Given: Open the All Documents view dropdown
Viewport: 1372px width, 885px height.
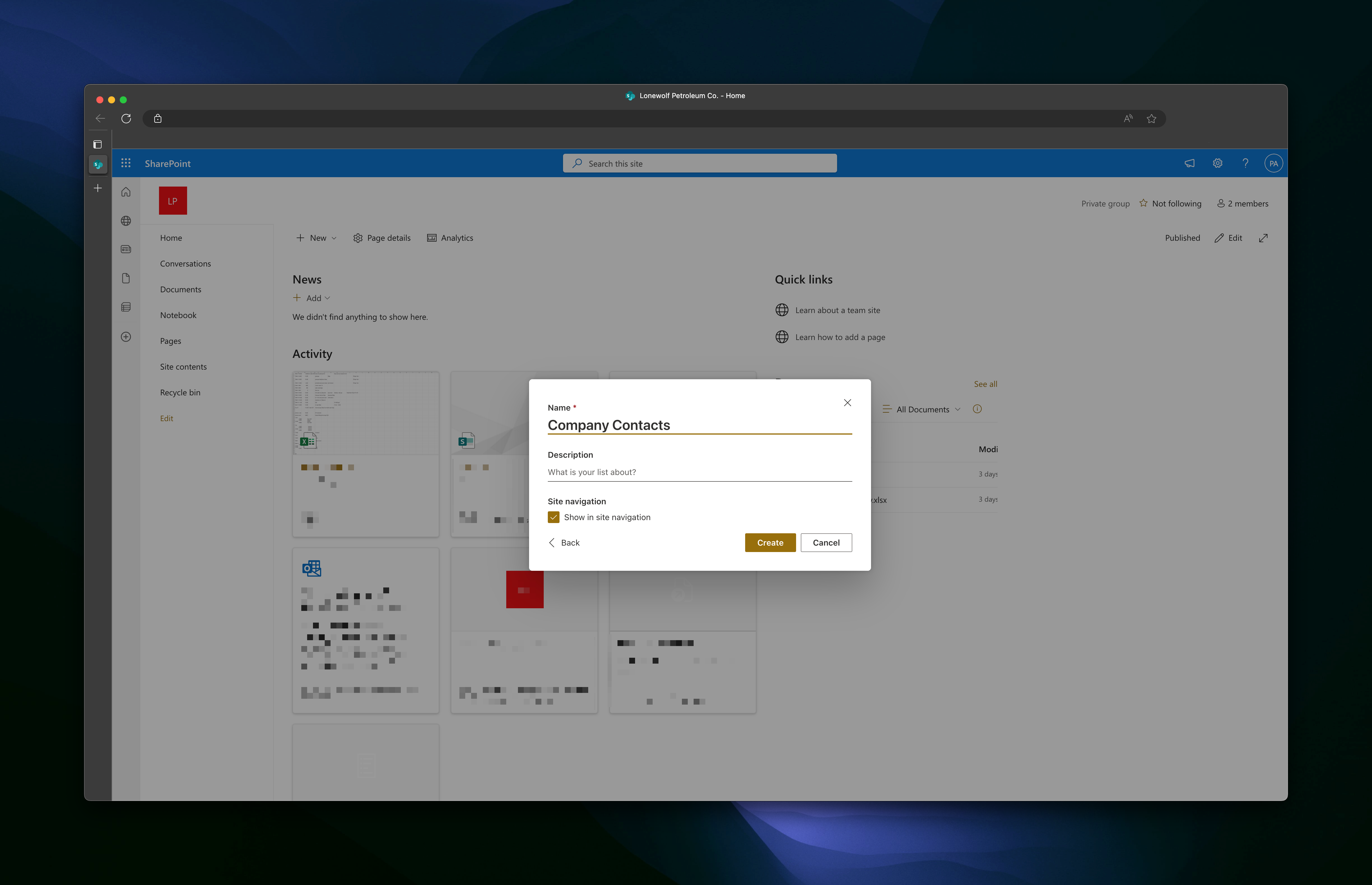Looking at the screenshot, I should [921, 409].
